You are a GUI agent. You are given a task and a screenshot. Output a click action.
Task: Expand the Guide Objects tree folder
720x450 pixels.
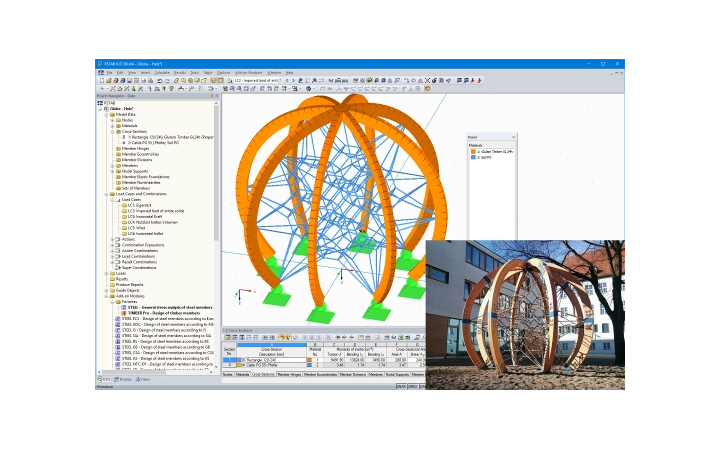(107, 290)
